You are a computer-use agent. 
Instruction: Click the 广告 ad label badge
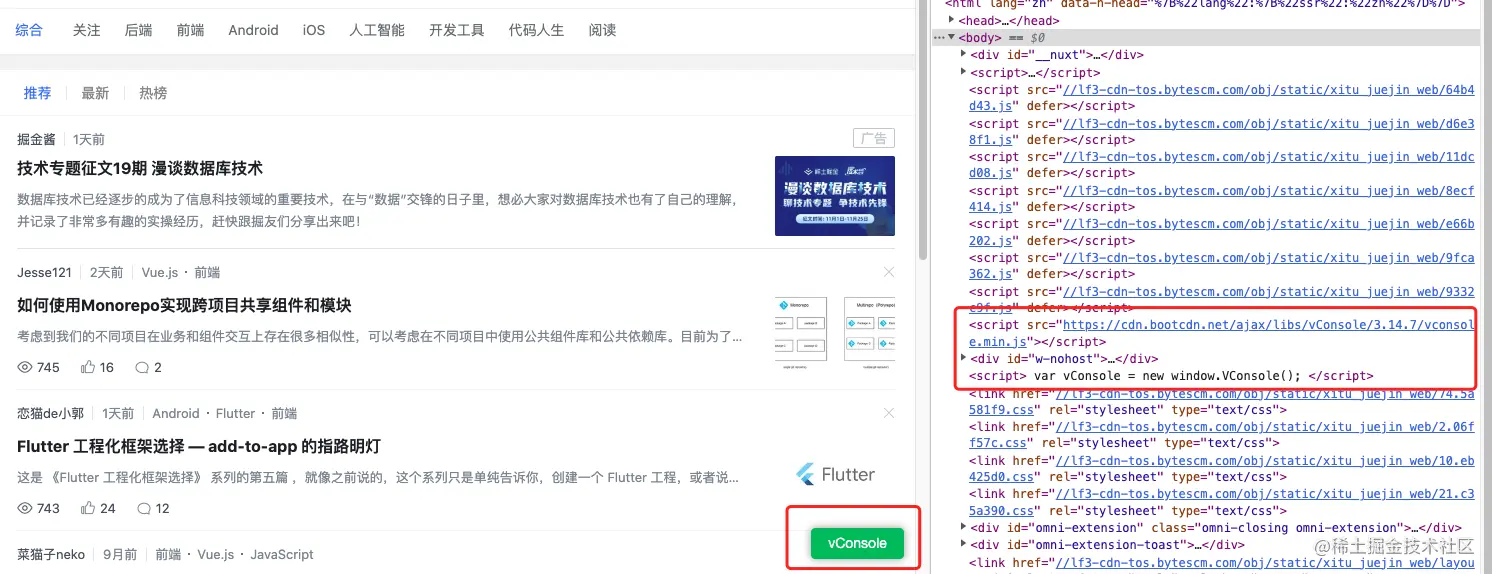pos(874,139)
